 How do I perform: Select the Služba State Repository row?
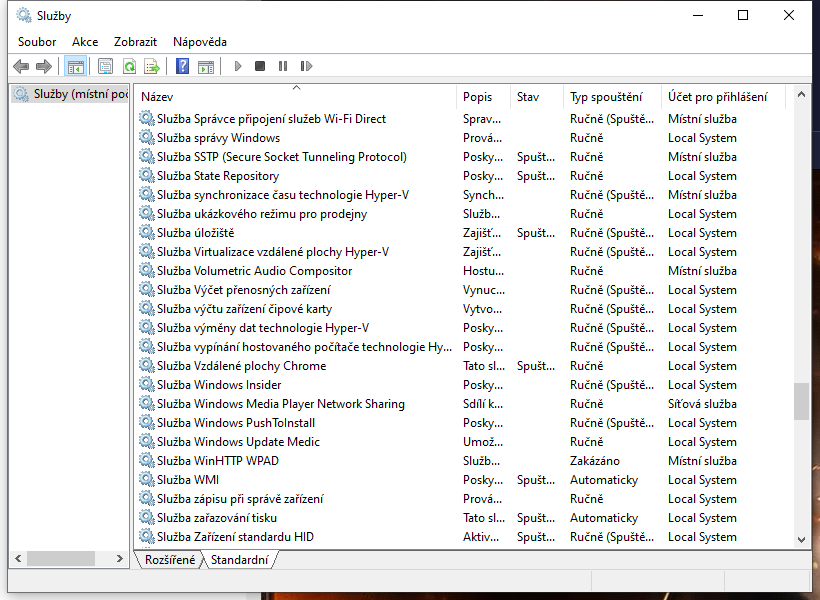(x=460, y=176)
